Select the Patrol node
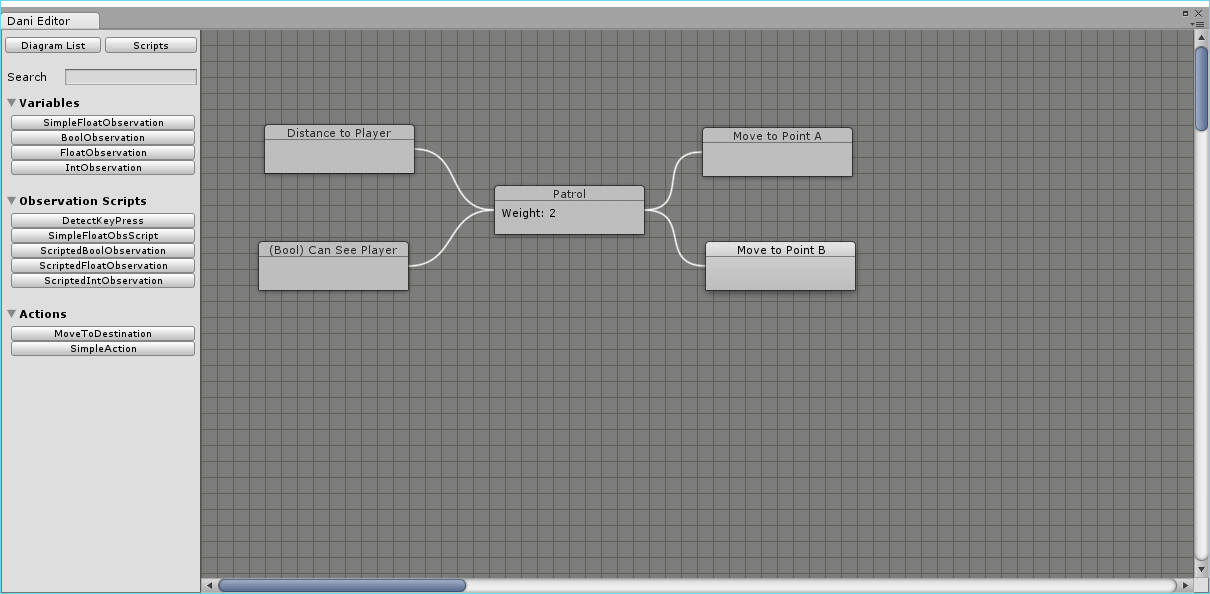The height and width of the screenshot is (594, 1210). (x=569, y=194)
